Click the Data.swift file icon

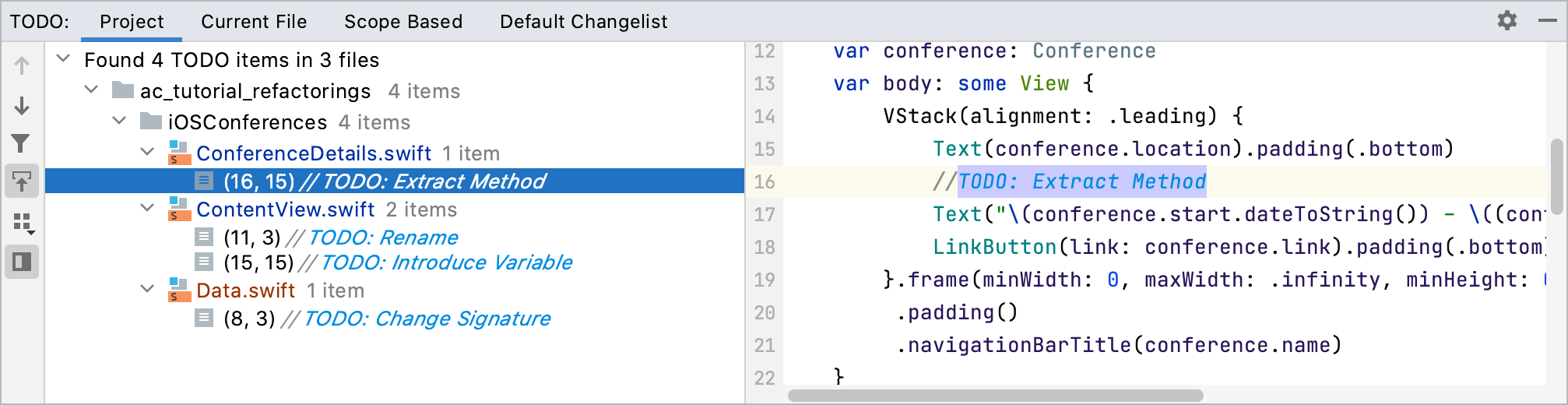179,291
